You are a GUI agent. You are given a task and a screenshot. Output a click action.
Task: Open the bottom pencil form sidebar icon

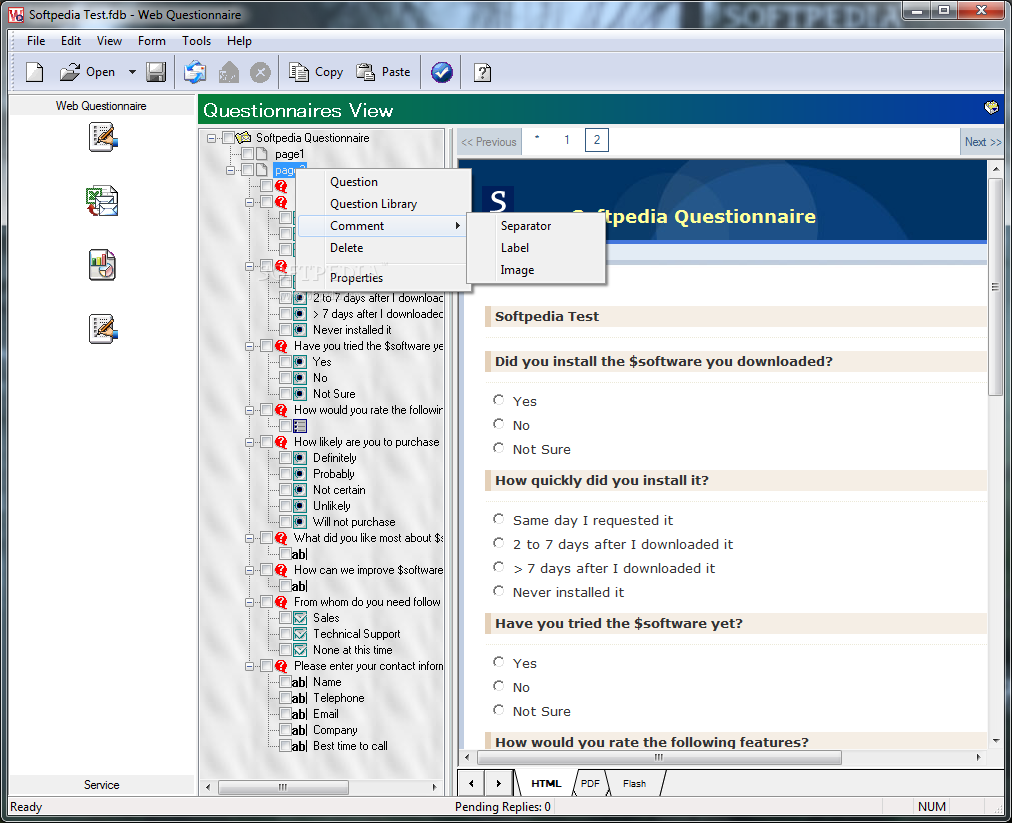(103, 329)
